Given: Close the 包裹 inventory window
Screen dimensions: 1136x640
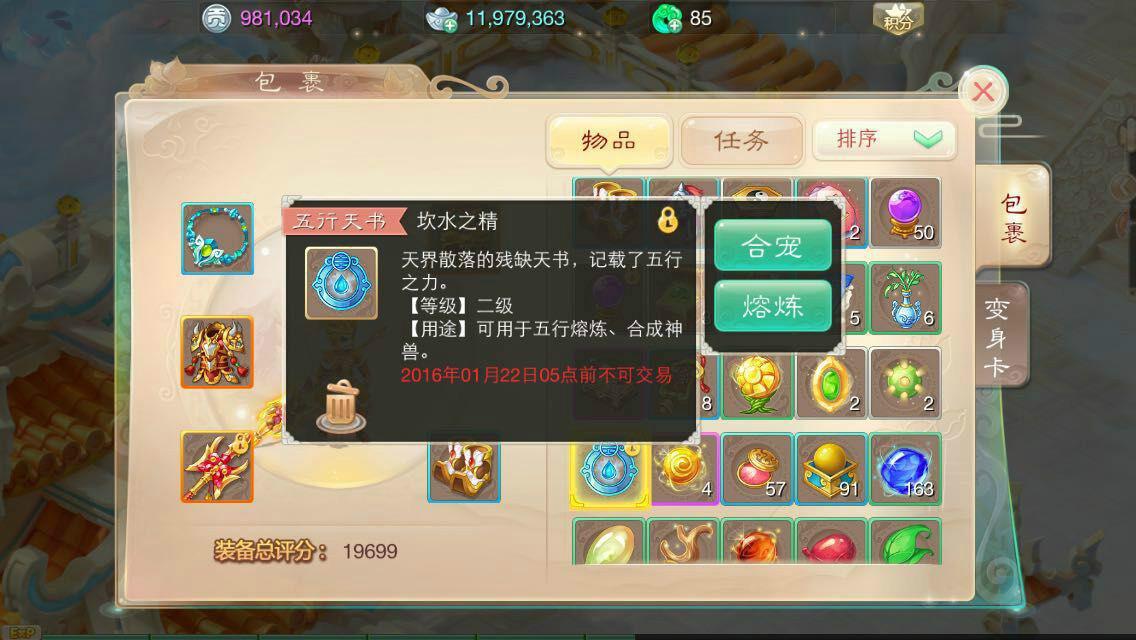Looking at the screenshot, I should click(x=983, y=92).
